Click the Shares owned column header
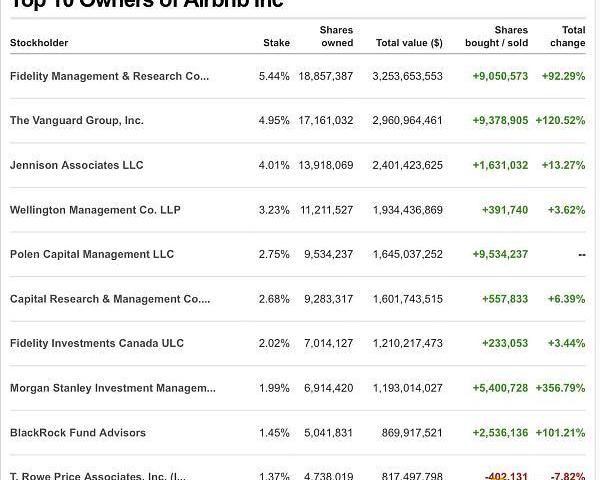The width and height of the screenshot is (600, 480). (336, 37)
